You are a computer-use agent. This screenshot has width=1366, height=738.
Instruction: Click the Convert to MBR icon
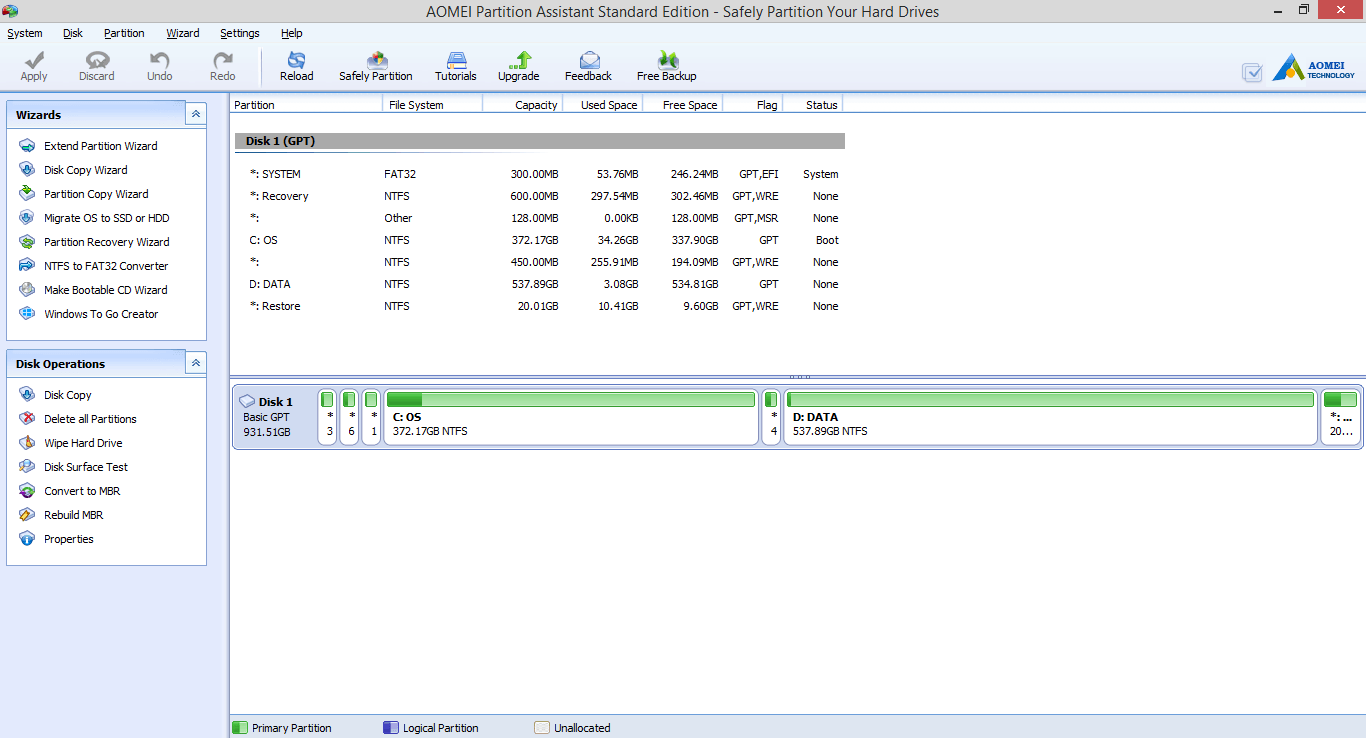coord(27,491)
